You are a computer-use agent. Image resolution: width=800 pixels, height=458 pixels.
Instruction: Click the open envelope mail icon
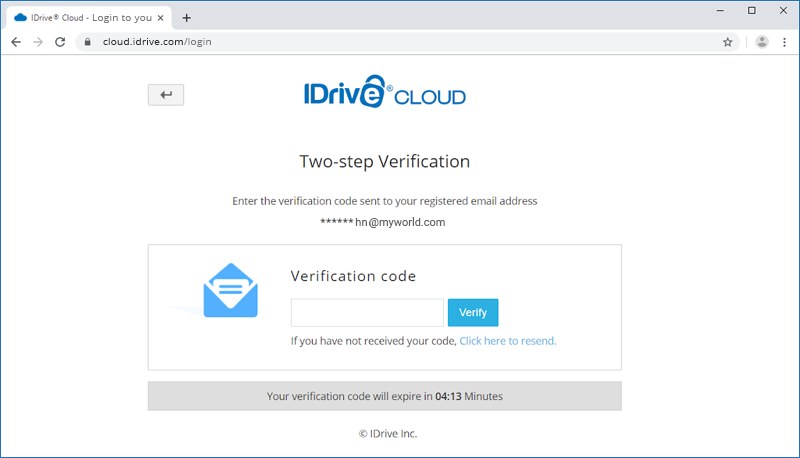pos(230,290)
